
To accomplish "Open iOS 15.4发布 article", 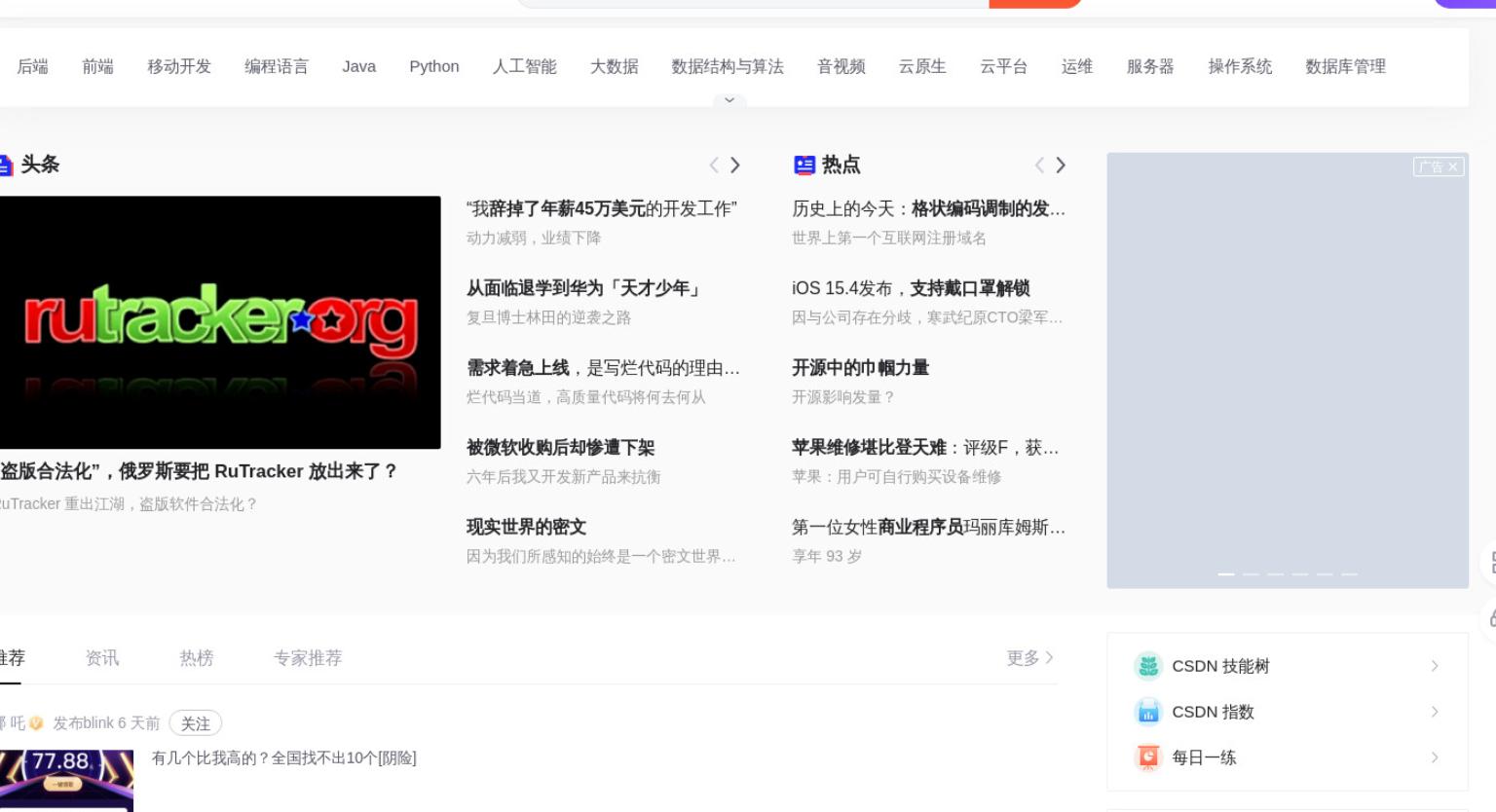I will [x=911, y=288].
